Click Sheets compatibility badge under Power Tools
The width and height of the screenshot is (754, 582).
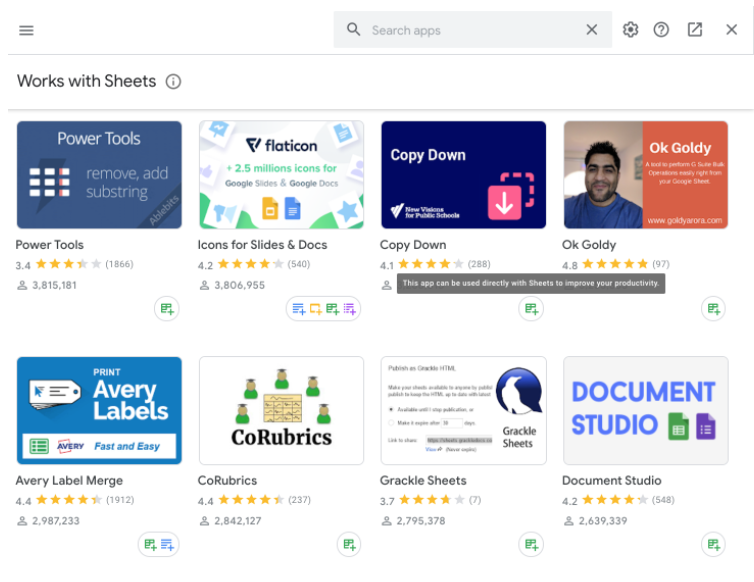167,309
